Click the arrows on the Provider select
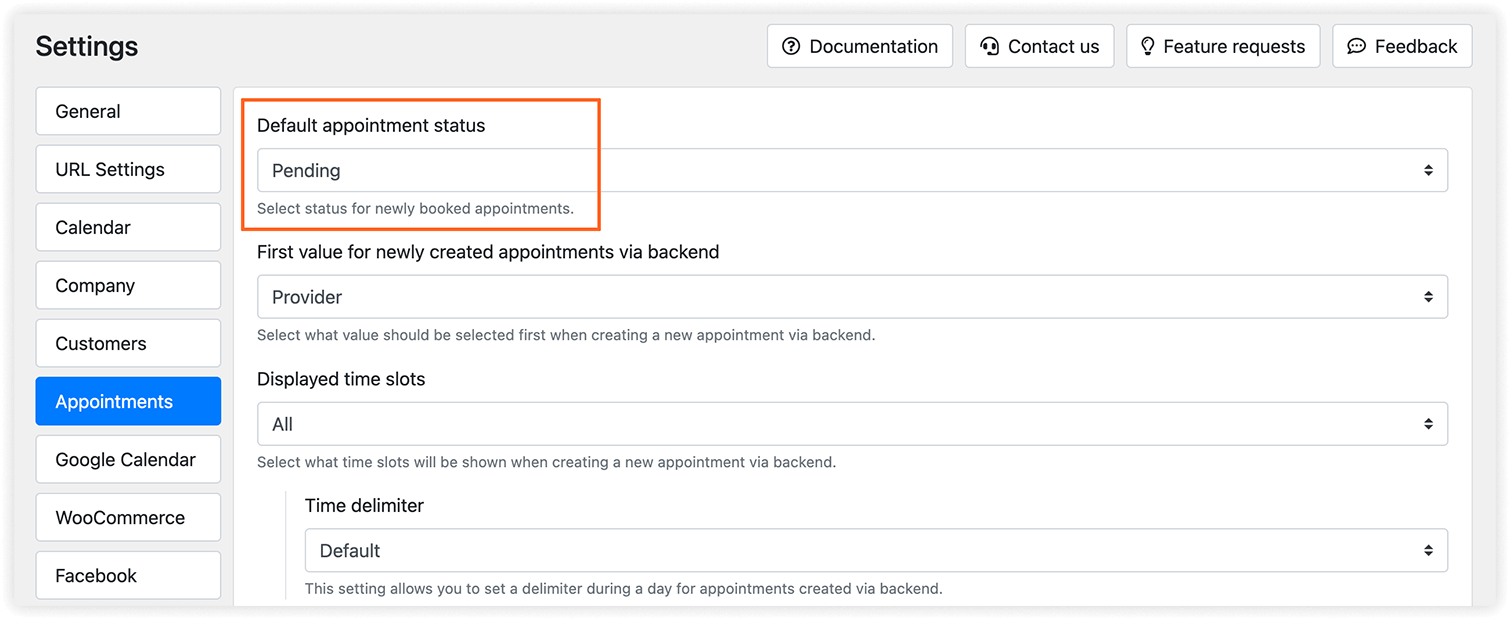The height and width of the screenshot is (620, 1510). (1428, 297)
